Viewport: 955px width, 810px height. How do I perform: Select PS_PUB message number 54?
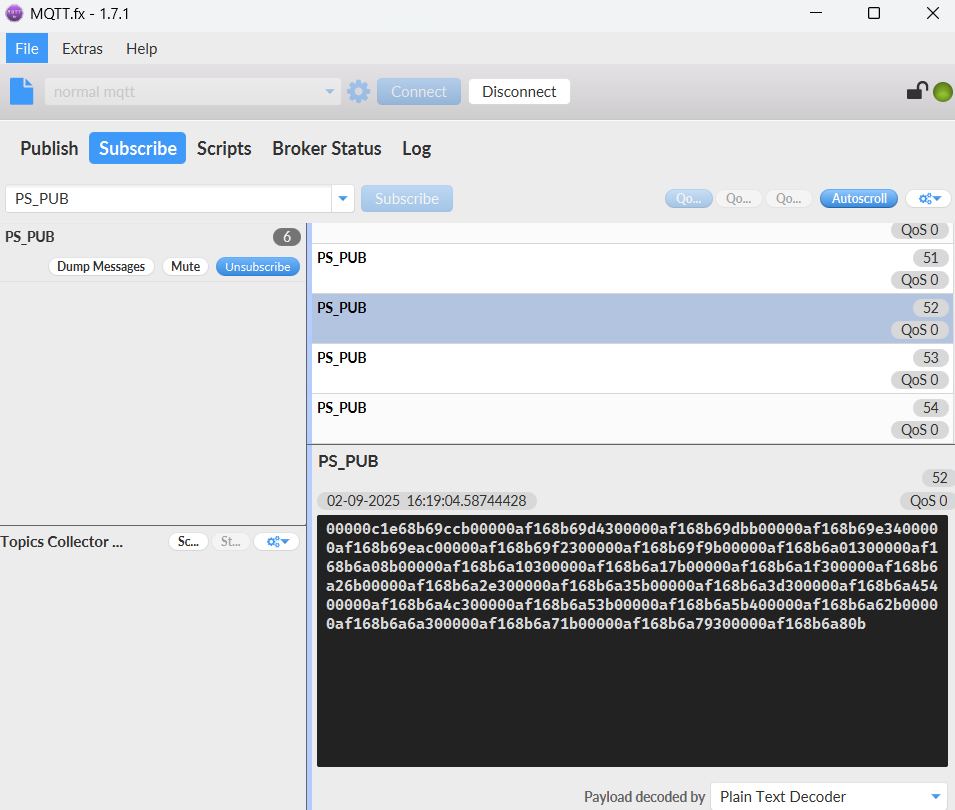click(632, 418)
